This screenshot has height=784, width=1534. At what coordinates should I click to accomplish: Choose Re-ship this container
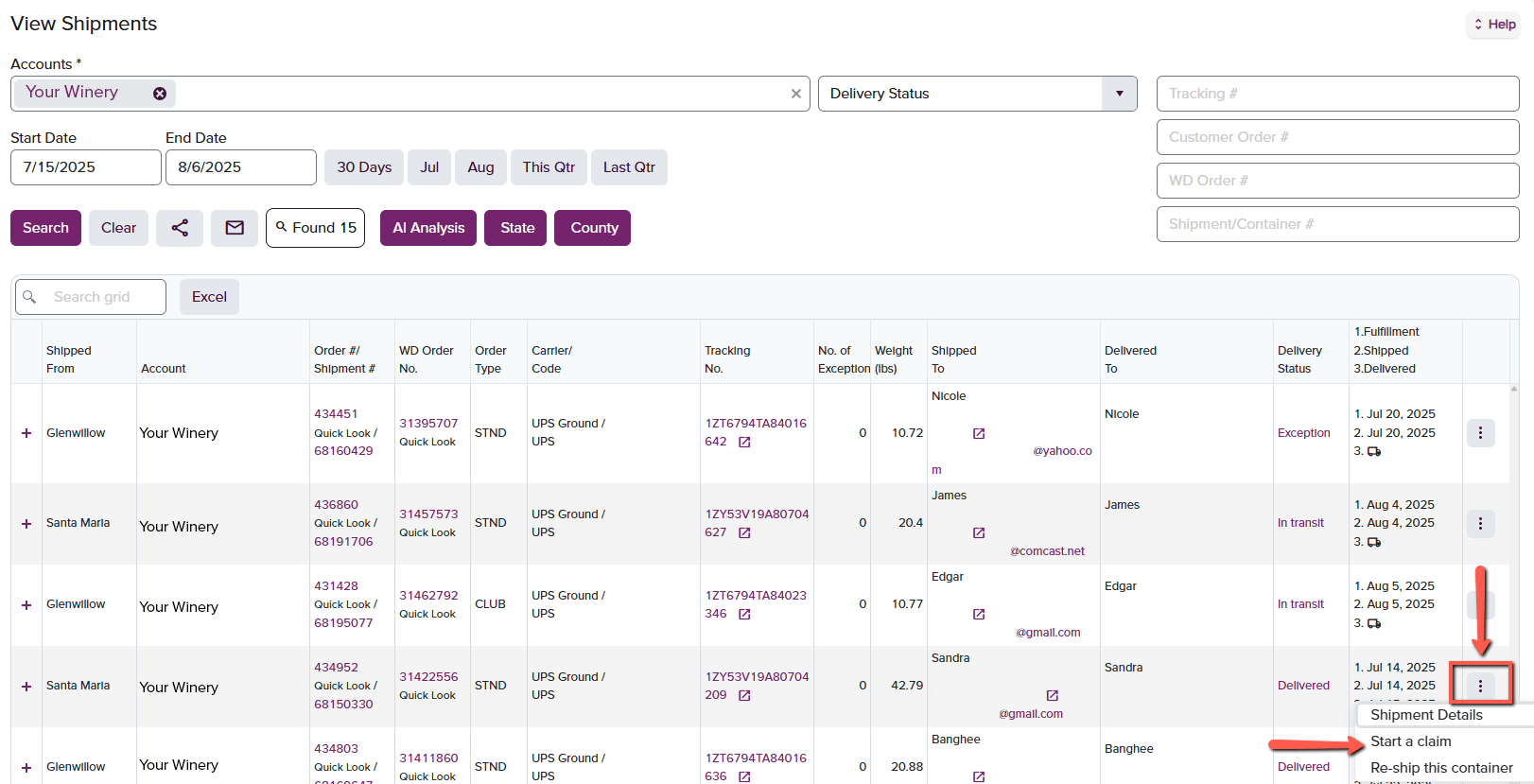point(1441,768)
